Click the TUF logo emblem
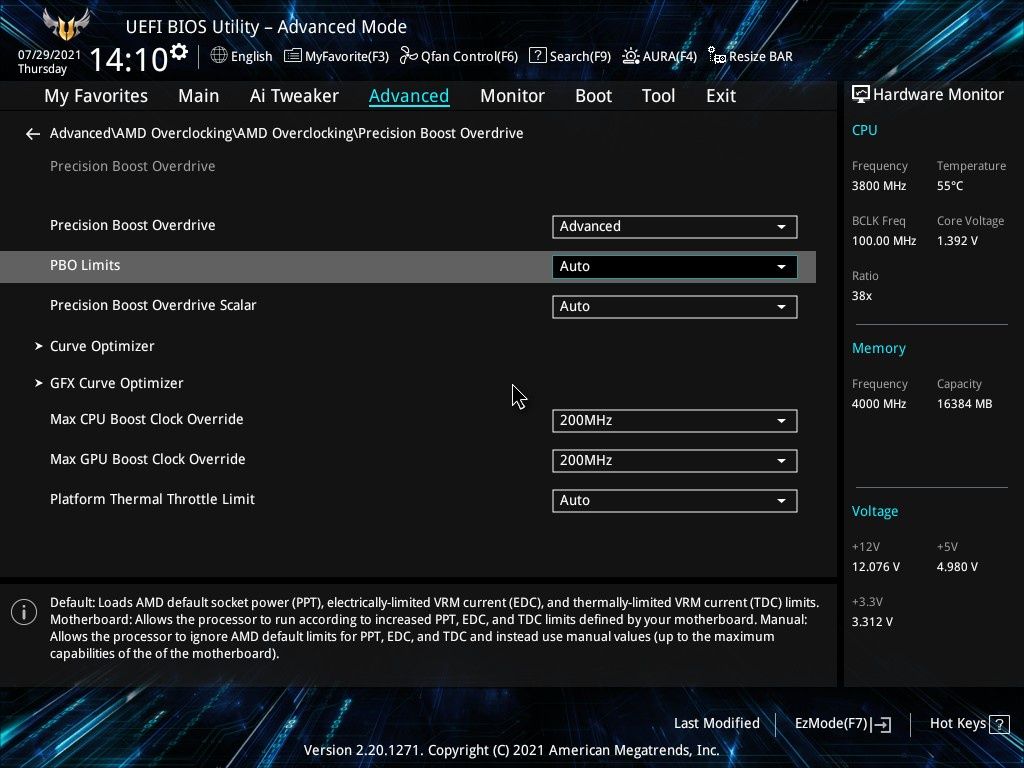Viewport: 1024px width, 768px height. tap(65, 25)
